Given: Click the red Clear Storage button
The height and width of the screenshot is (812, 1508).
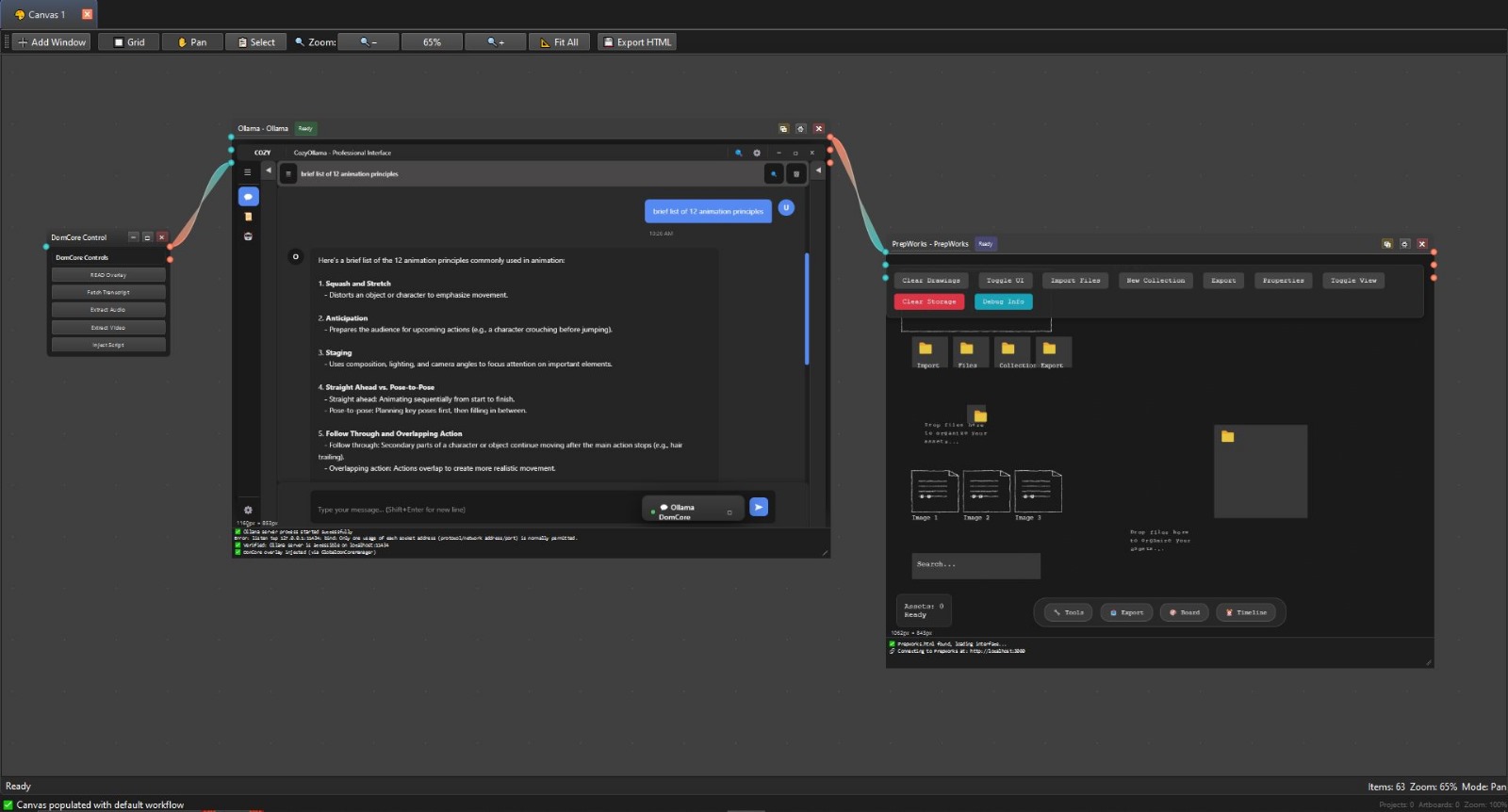Looking at the screenshot, I should pyautogui.click(x=928, y=301).
